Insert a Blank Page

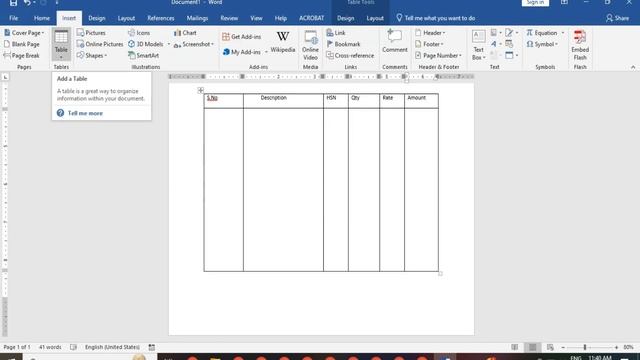click(x=22, y=44)
